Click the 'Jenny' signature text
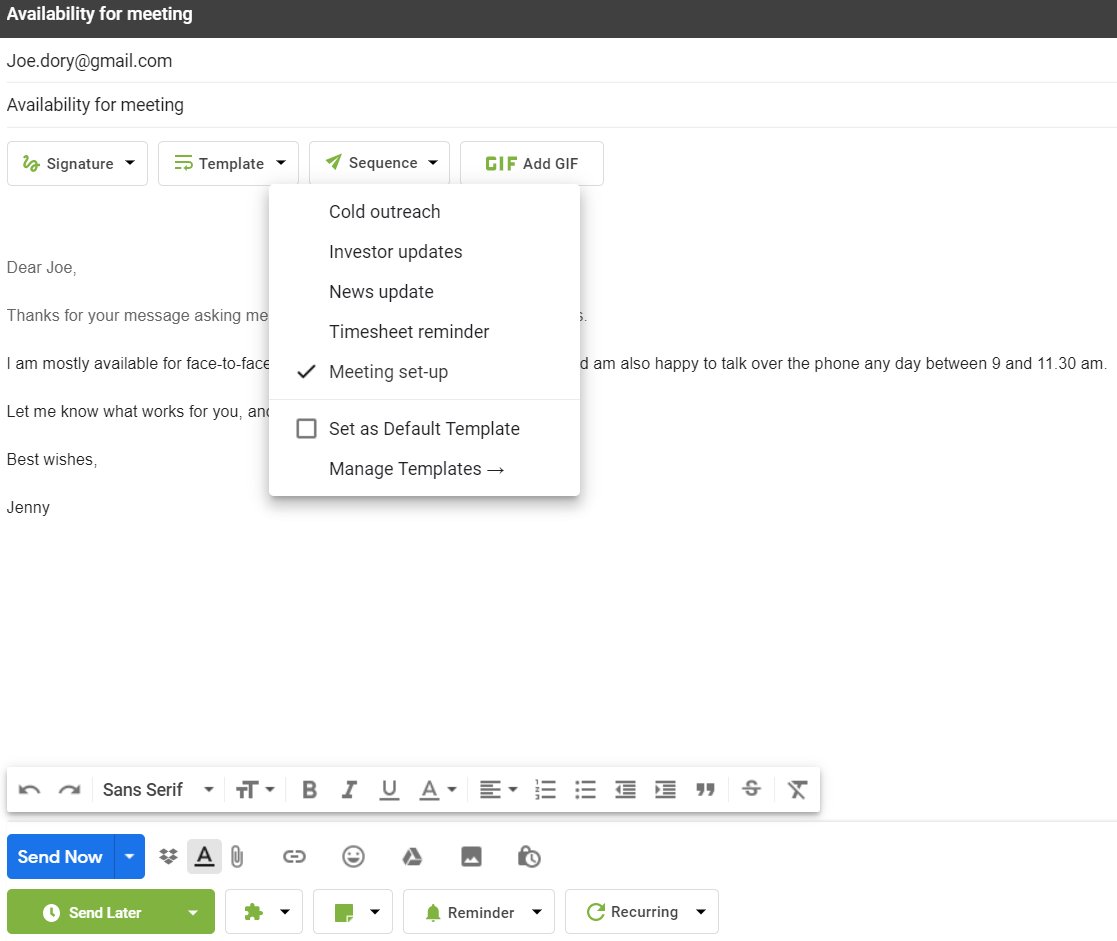This screenshot has width=1117, height=941. click(28, 507)
